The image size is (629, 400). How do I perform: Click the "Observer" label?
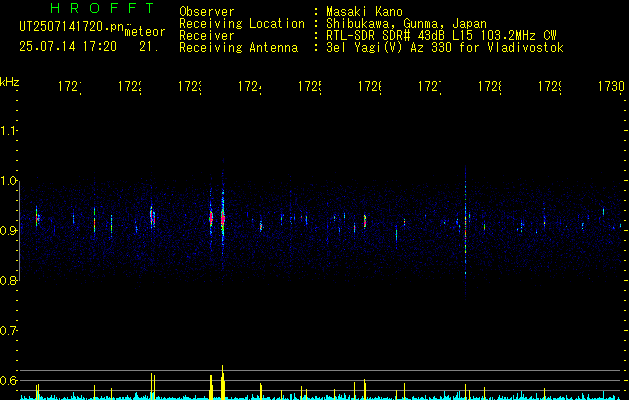click(207, 12)
